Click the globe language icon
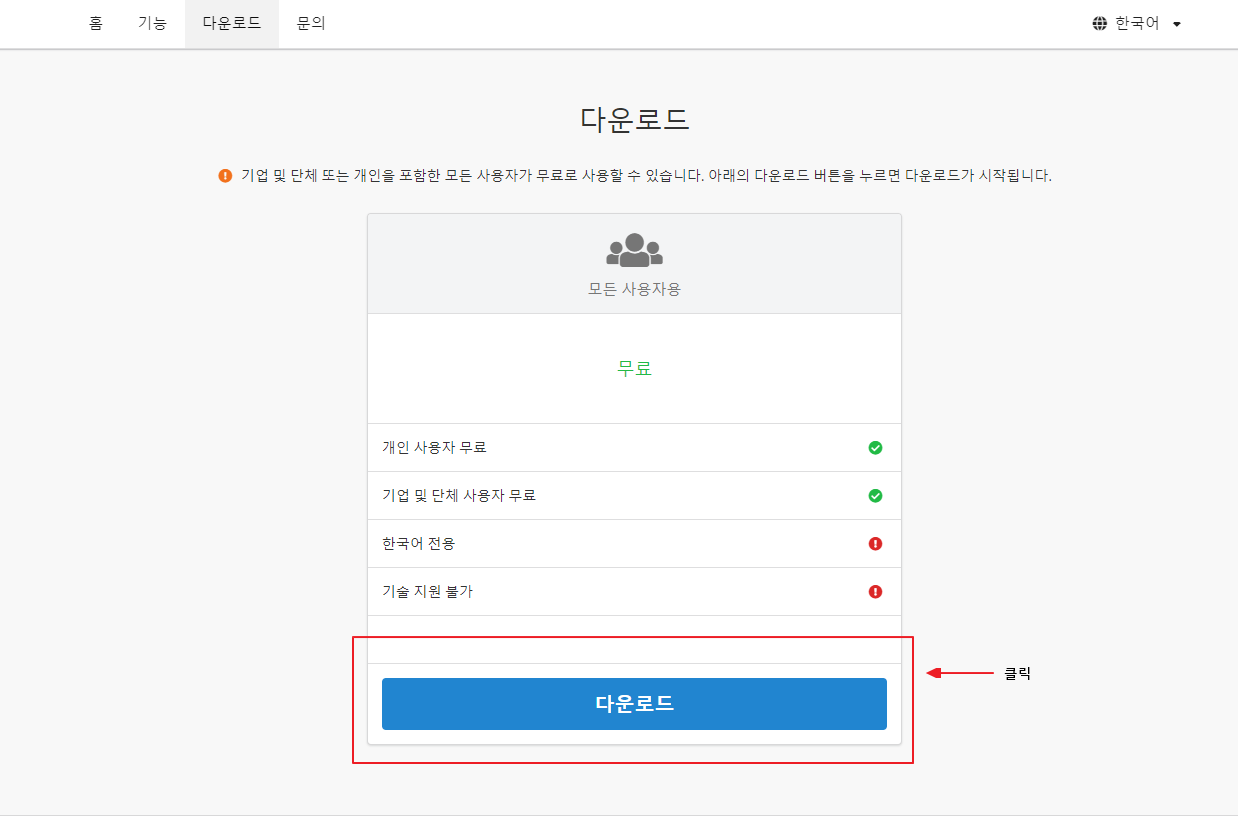Viewport: 1238px width, 816px height. 1100,23
